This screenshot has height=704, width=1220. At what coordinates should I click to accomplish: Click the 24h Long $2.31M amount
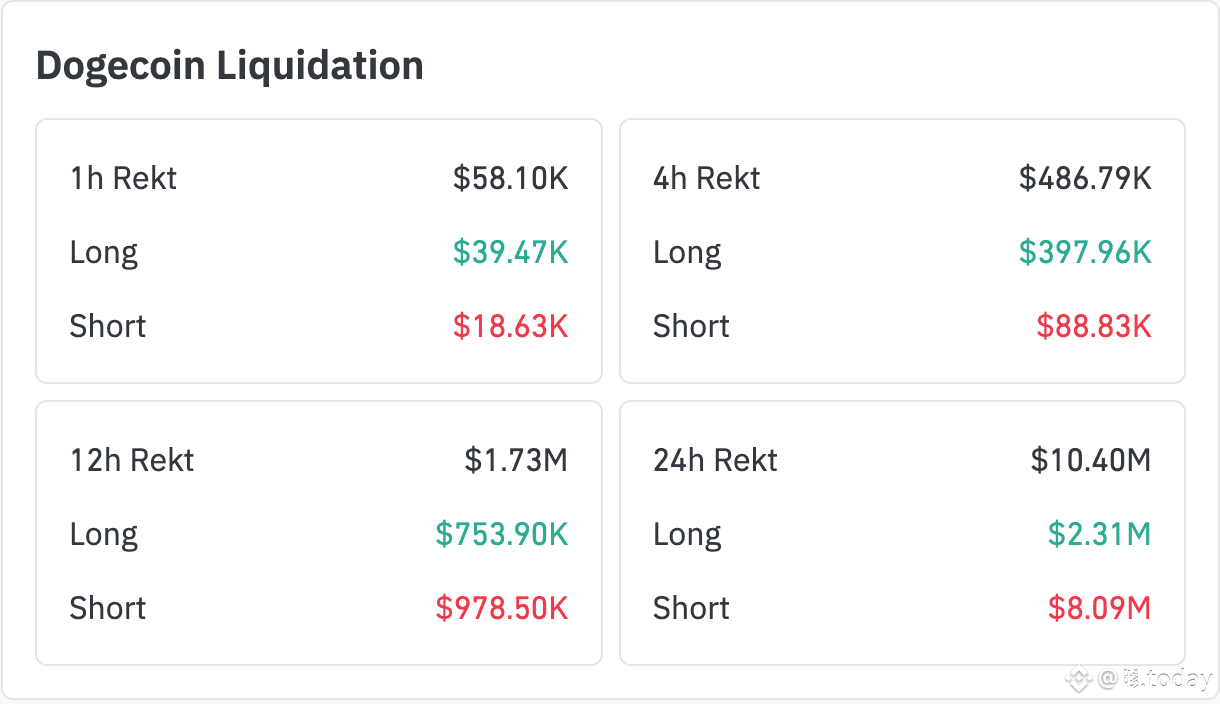click(1099, 535)
